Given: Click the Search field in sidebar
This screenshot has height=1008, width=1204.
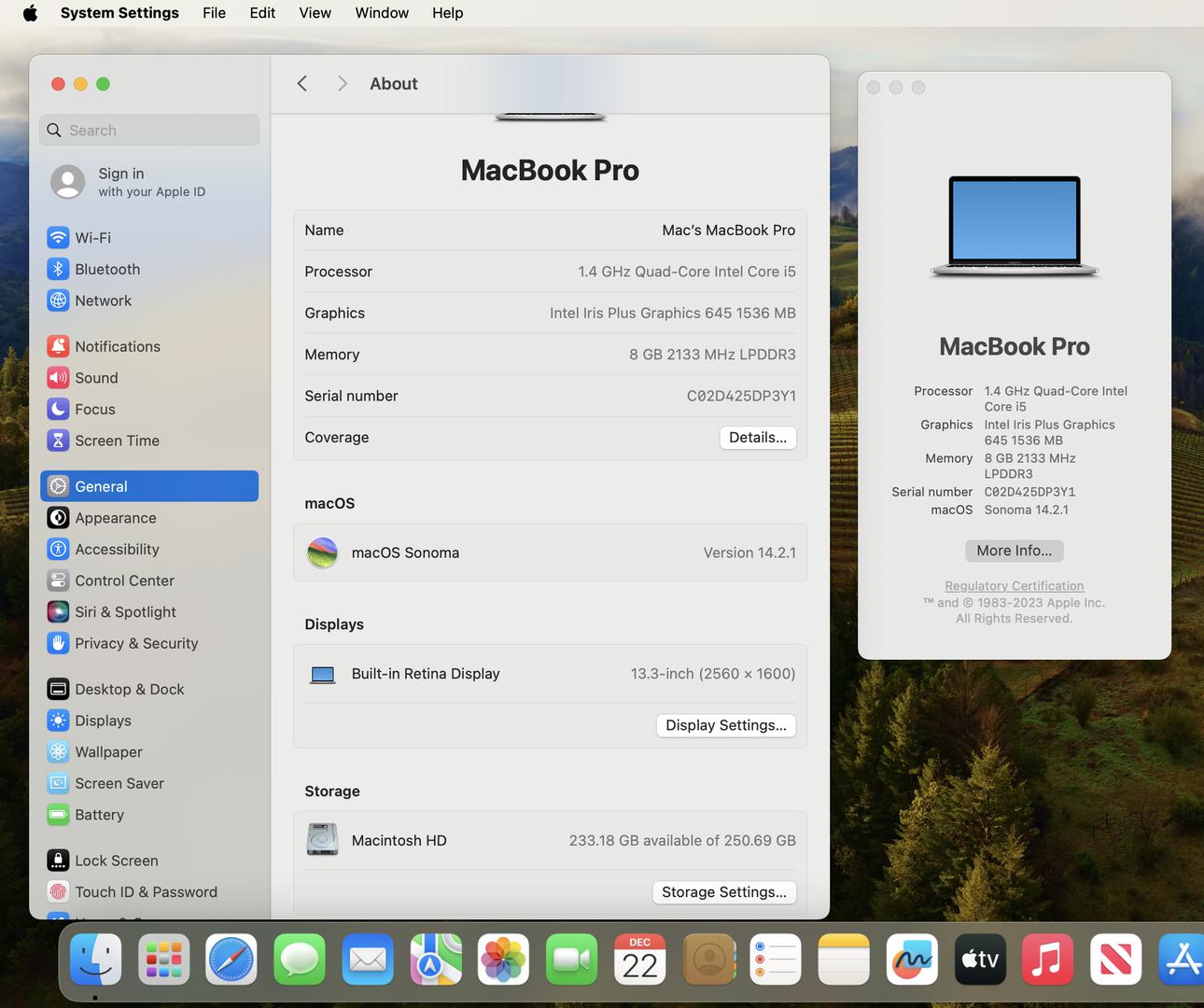Looking at the screenshot, I should 149,130.
